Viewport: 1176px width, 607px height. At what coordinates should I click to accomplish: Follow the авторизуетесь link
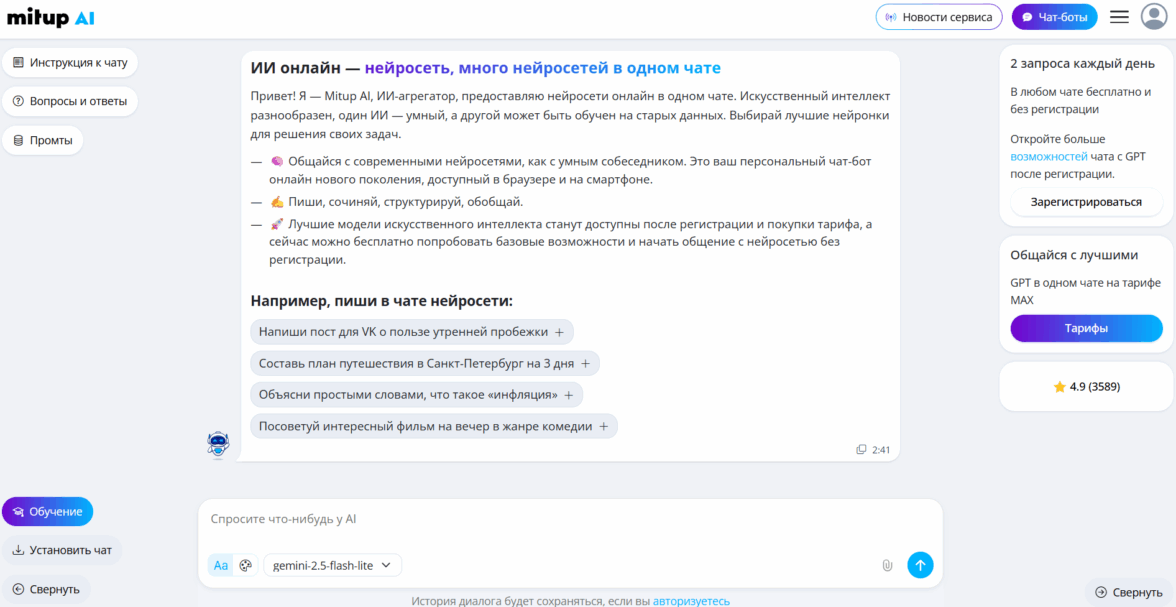click(691, 601)
